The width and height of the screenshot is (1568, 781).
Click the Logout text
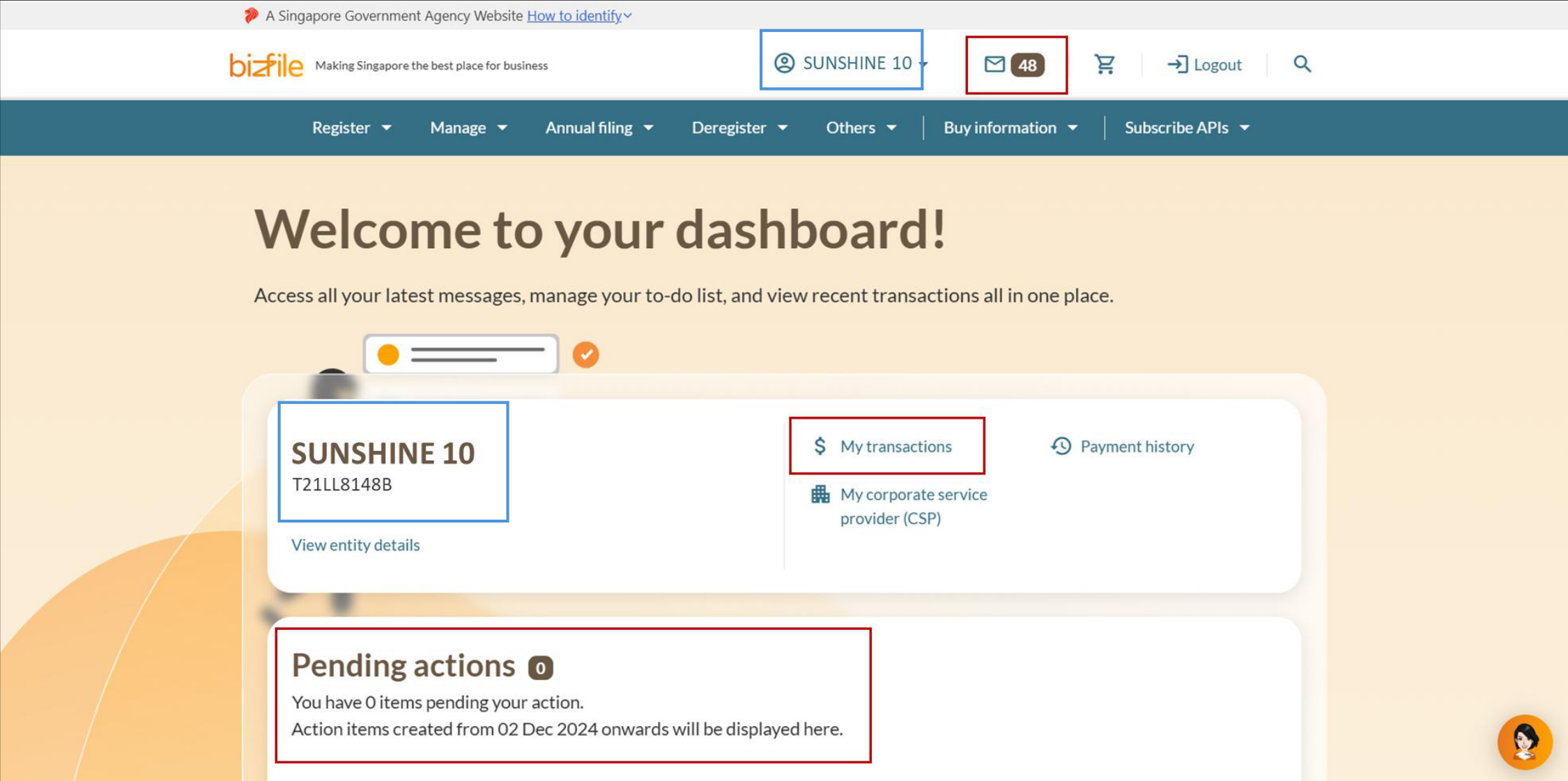point(1217,64)
